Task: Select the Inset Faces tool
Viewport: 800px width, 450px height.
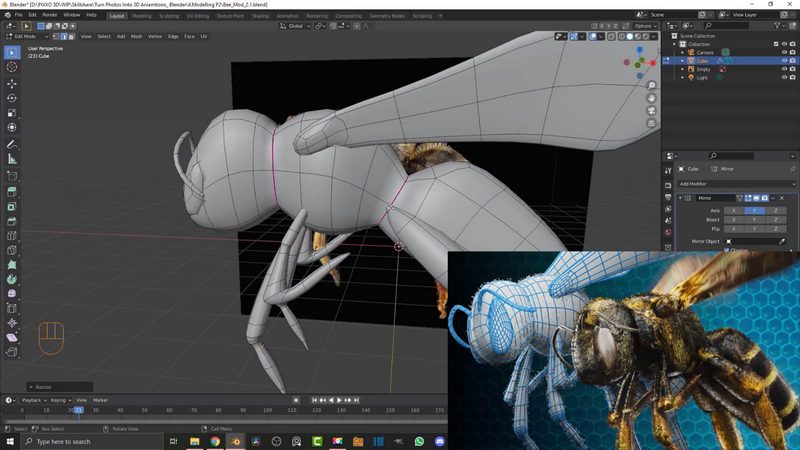Action: pos(12,207)
